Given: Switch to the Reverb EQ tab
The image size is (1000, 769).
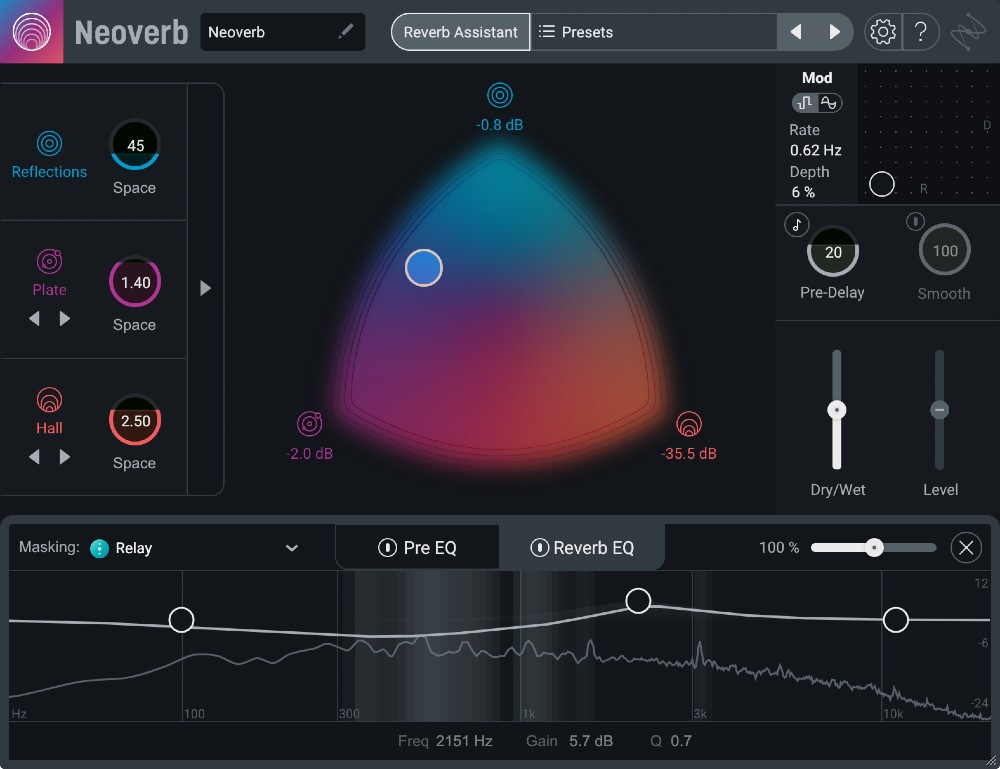Looking at the screenshot, I should point(581,547).
